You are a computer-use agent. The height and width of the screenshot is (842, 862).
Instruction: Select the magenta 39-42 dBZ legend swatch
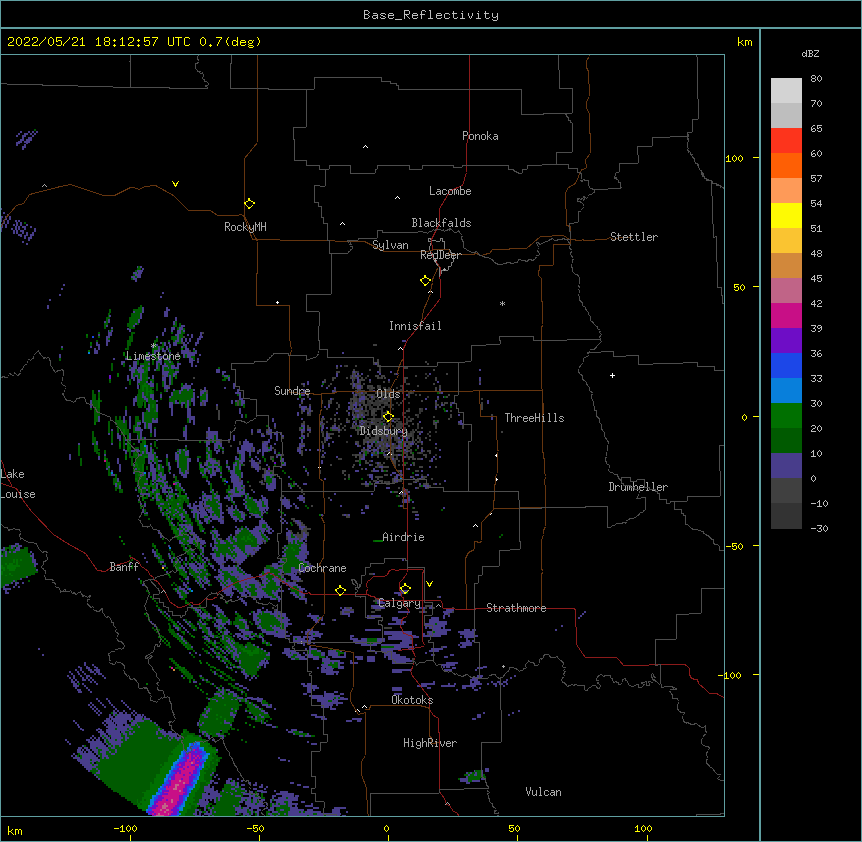click(x=786, y=315)
